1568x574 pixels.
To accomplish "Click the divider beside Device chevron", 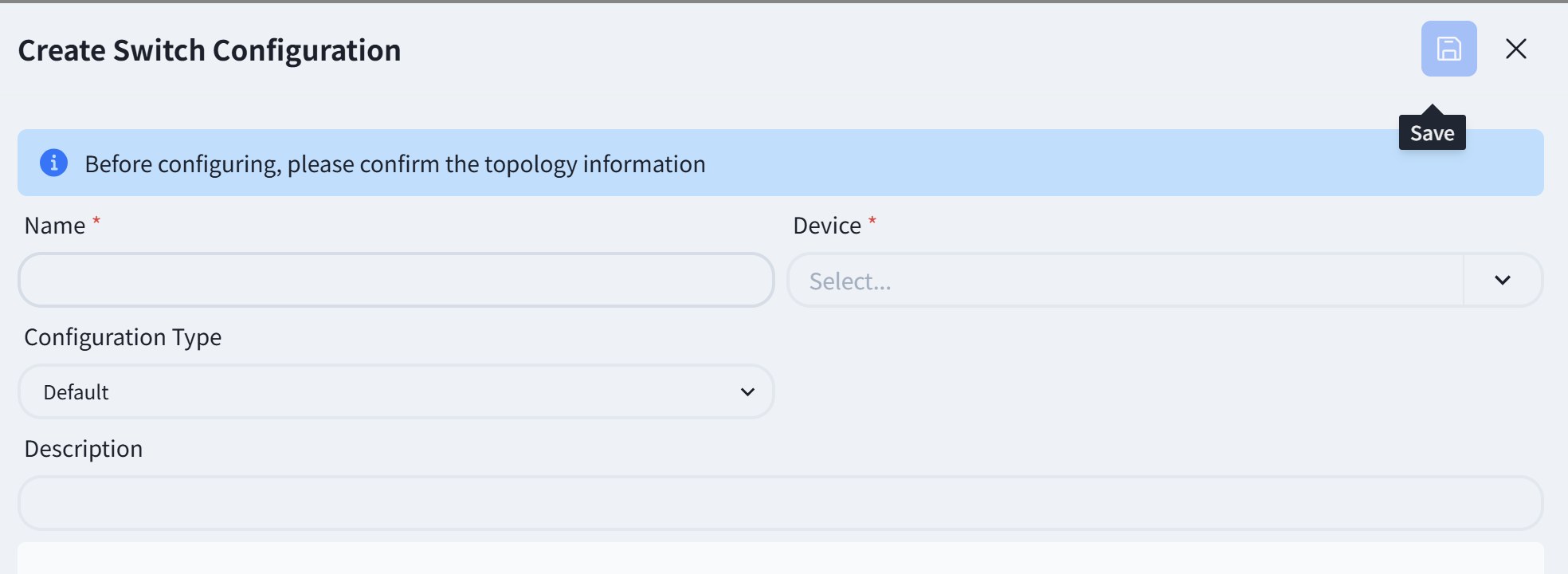I will point(1463,280).
